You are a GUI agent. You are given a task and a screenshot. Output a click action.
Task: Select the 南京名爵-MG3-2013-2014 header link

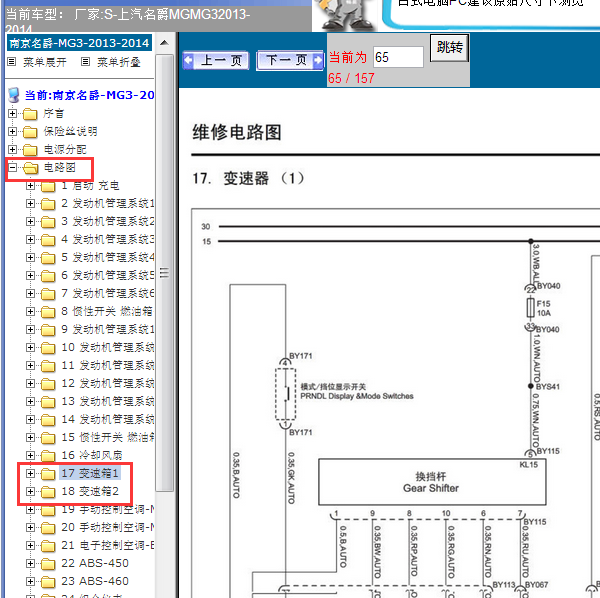(x=79, y=43)
